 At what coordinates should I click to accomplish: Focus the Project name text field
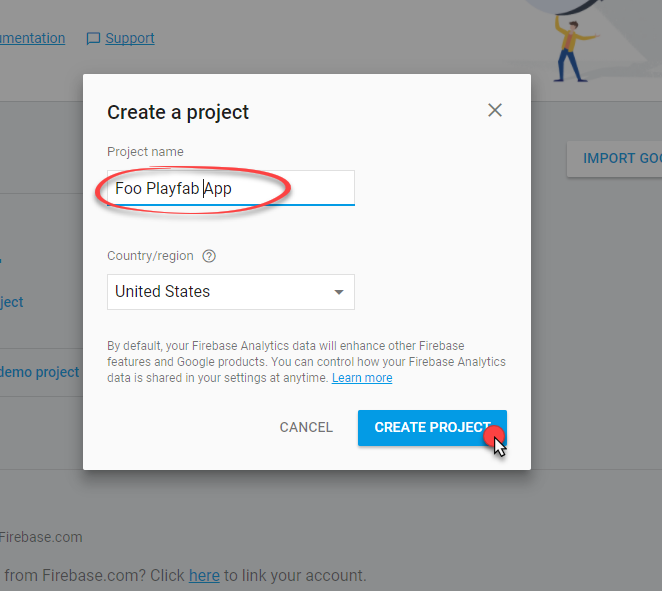231,188
